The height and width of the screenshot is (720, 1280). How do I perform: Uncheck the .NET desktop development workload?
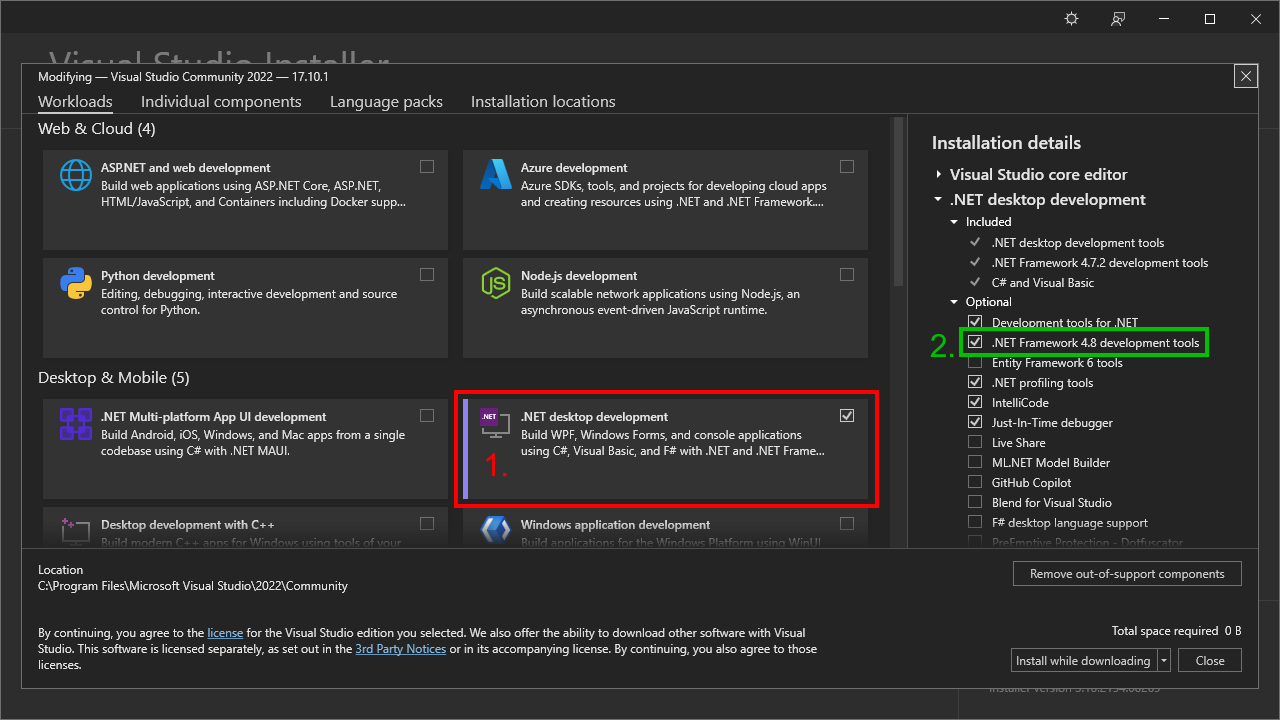(x=847, y=415)
